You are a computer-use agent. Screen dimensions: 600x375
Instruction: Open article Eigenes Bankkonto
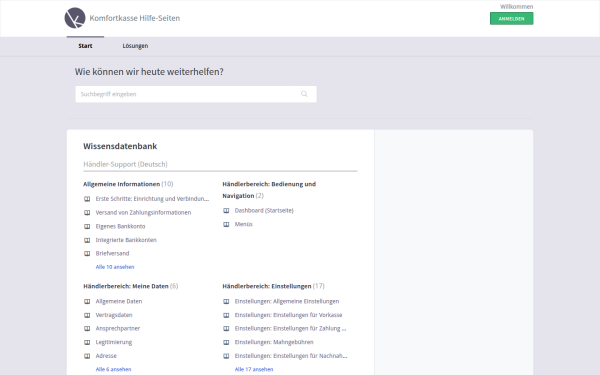[x=120, y=226]
